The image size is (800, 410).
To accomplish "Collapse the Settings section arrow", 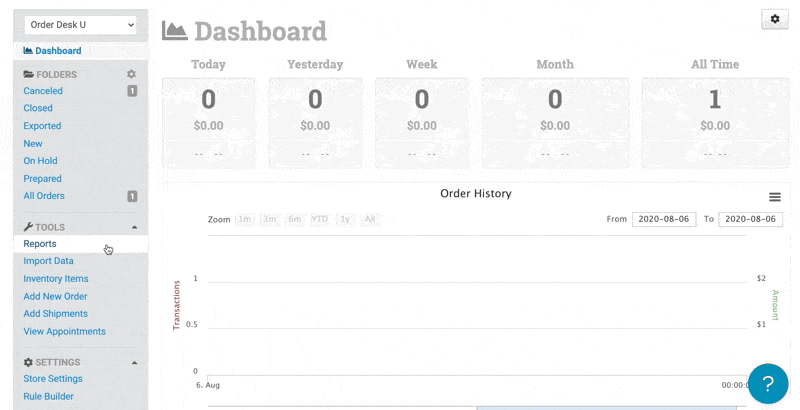I will coord(134,363).
